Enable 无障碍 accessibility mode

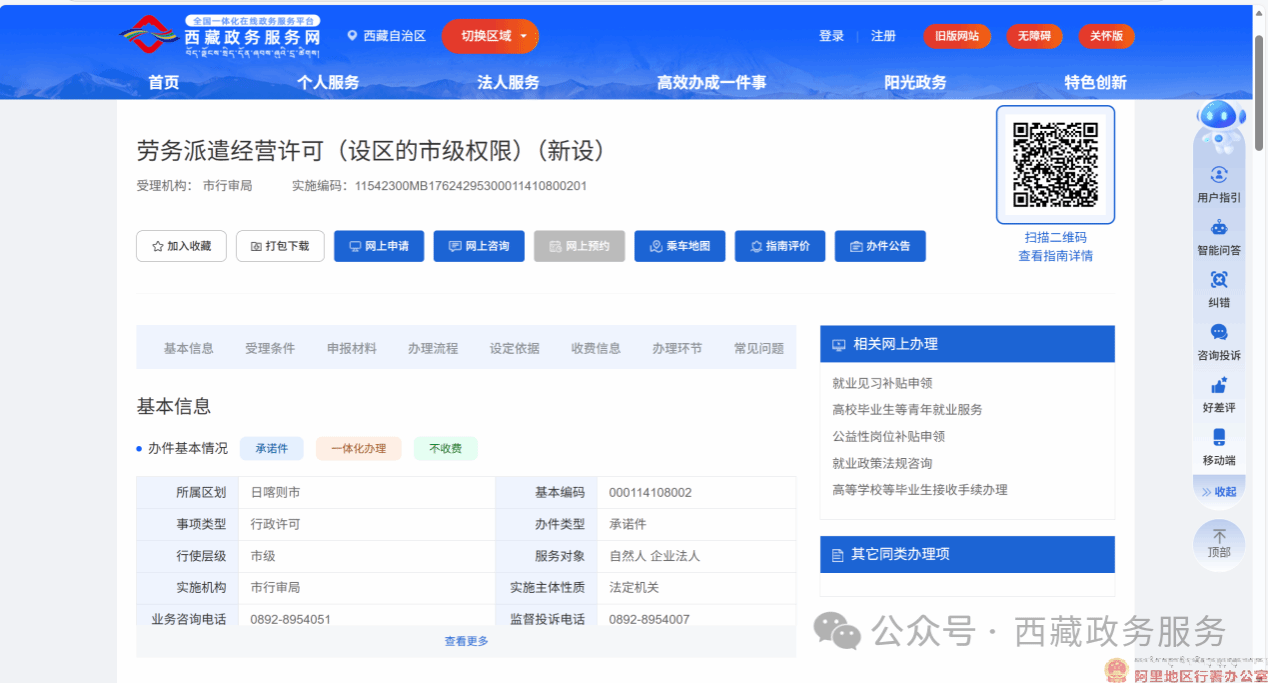1034,36
